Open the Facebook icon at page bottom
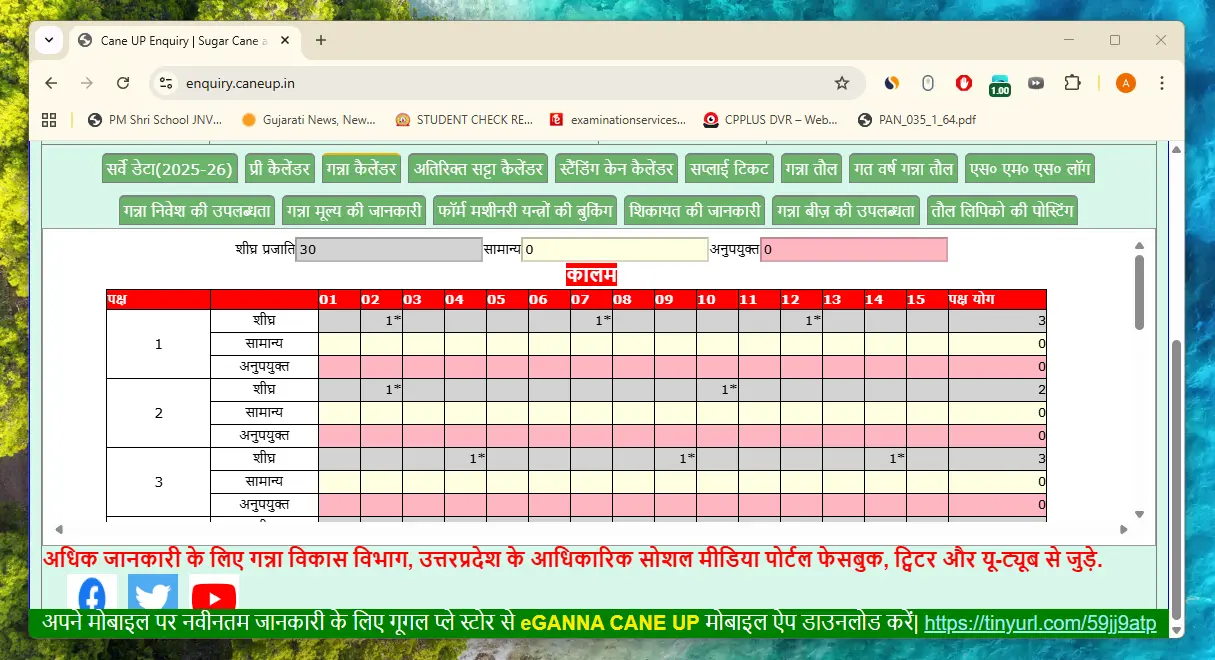Viewport: 1215px width, 660px height. click(x=91, y=592)
